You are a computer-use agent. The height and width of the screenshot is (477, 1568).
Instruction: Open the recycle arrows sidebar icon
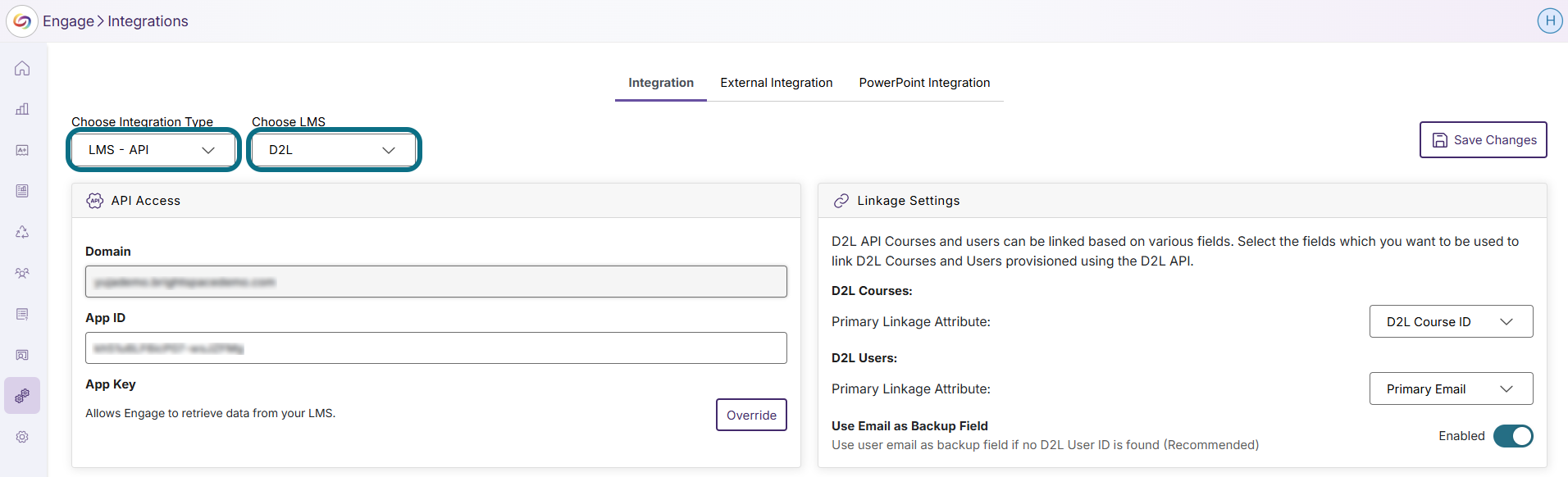pos(22,232)
